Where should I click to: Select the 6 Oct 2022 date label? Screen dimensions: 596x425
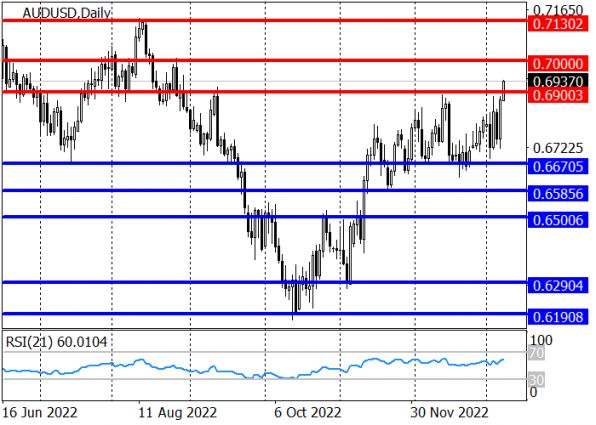coord(308,413)
